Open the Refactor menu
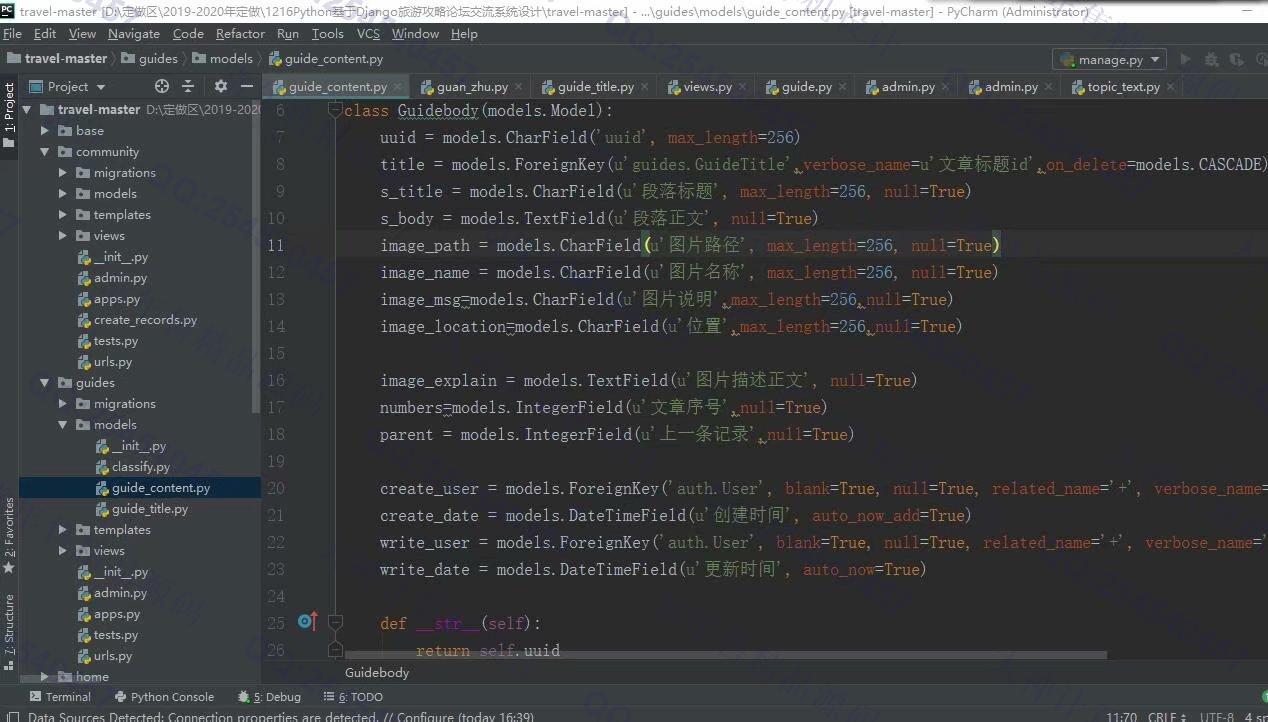The image size is (1268, 722). coord(241,33)
